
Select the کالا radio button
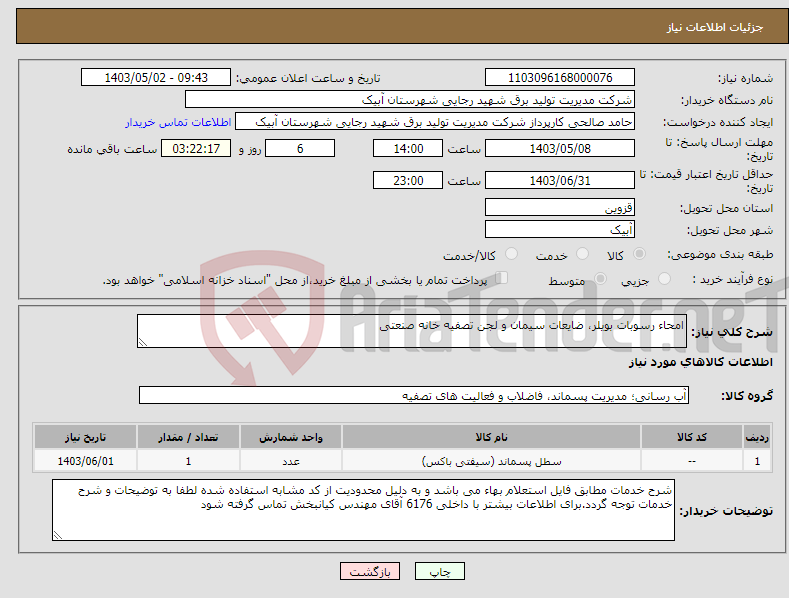640,254
